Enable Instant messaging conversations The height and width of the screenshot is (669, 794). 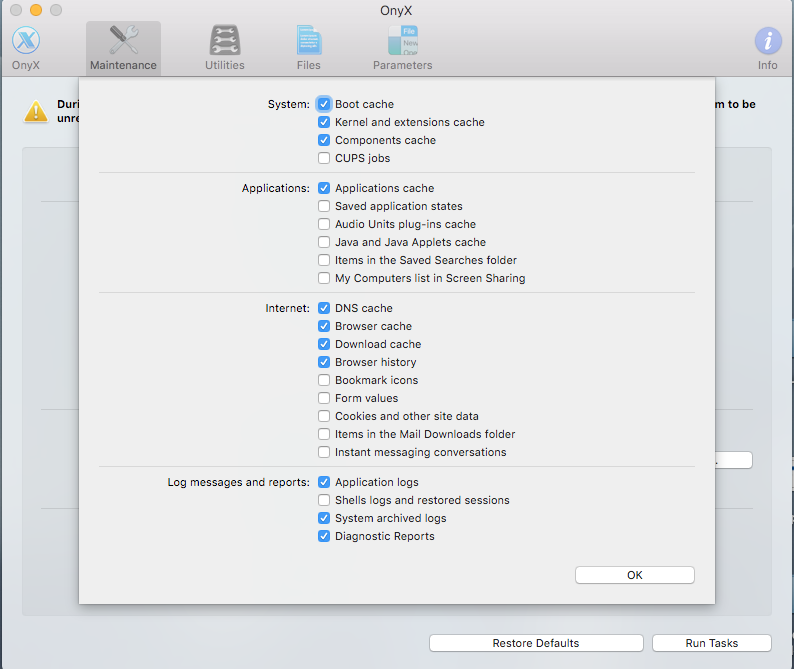pyautogui.click(x=324, y=452)
